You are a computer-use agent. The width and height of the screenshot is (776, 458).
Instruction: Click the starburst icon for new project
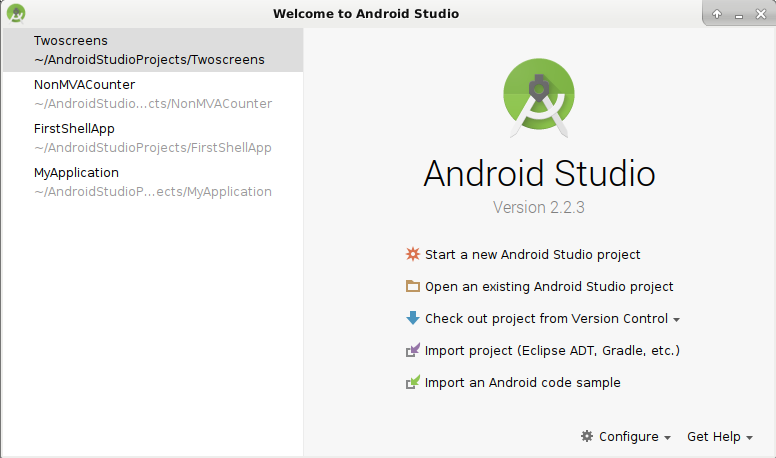click(x=412, y=254)
